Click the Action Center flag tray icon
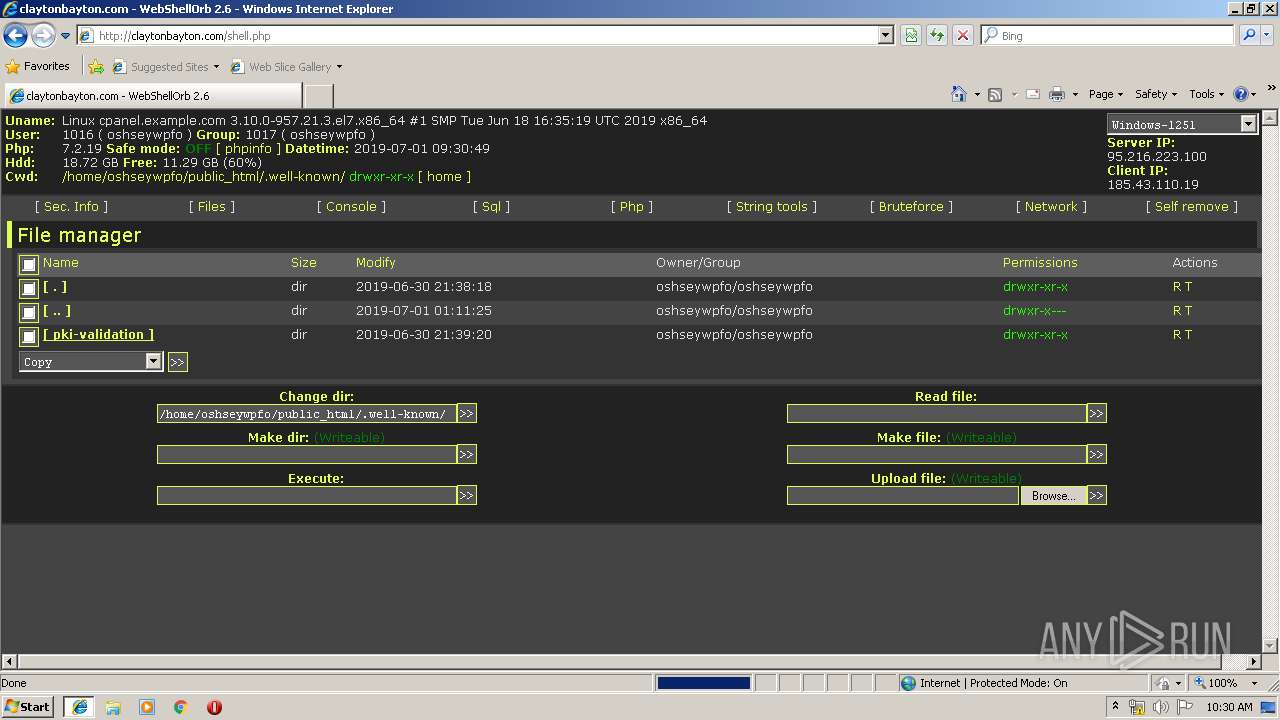The width and height of the screenshot is (1280, 720). coord(1183,707)
